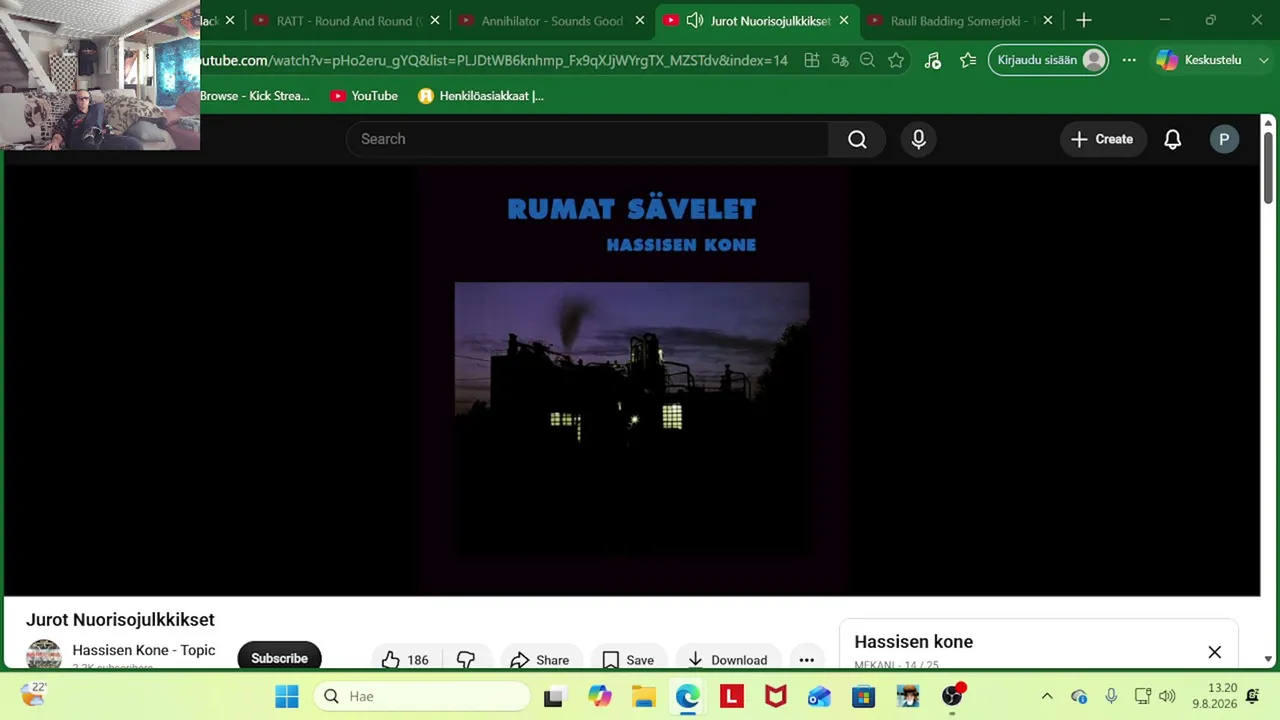This screenshot has height=720, width=1280.
Task: Click the page vertical scrollbar thumb
Action: pyautogui.click(x=1268, y=168)
